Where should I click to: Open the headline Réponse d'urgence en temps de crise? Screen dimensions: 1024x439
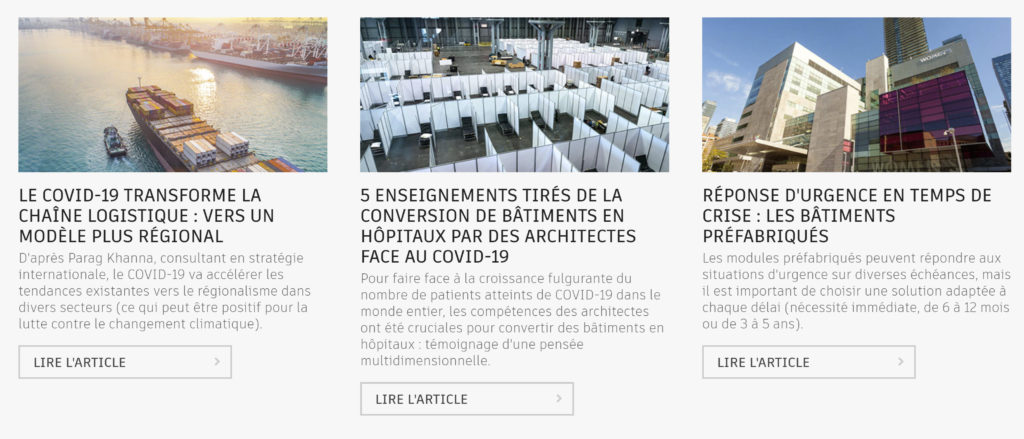pos(847,216)
